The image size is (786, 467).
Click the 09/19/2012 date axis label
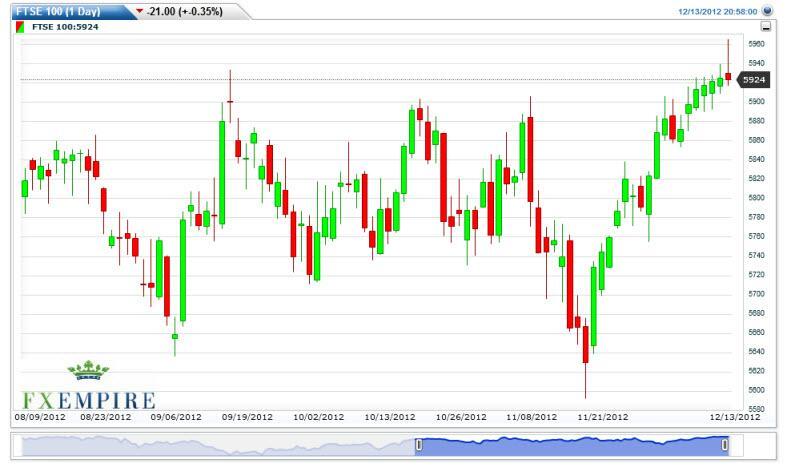coord(248,417)
